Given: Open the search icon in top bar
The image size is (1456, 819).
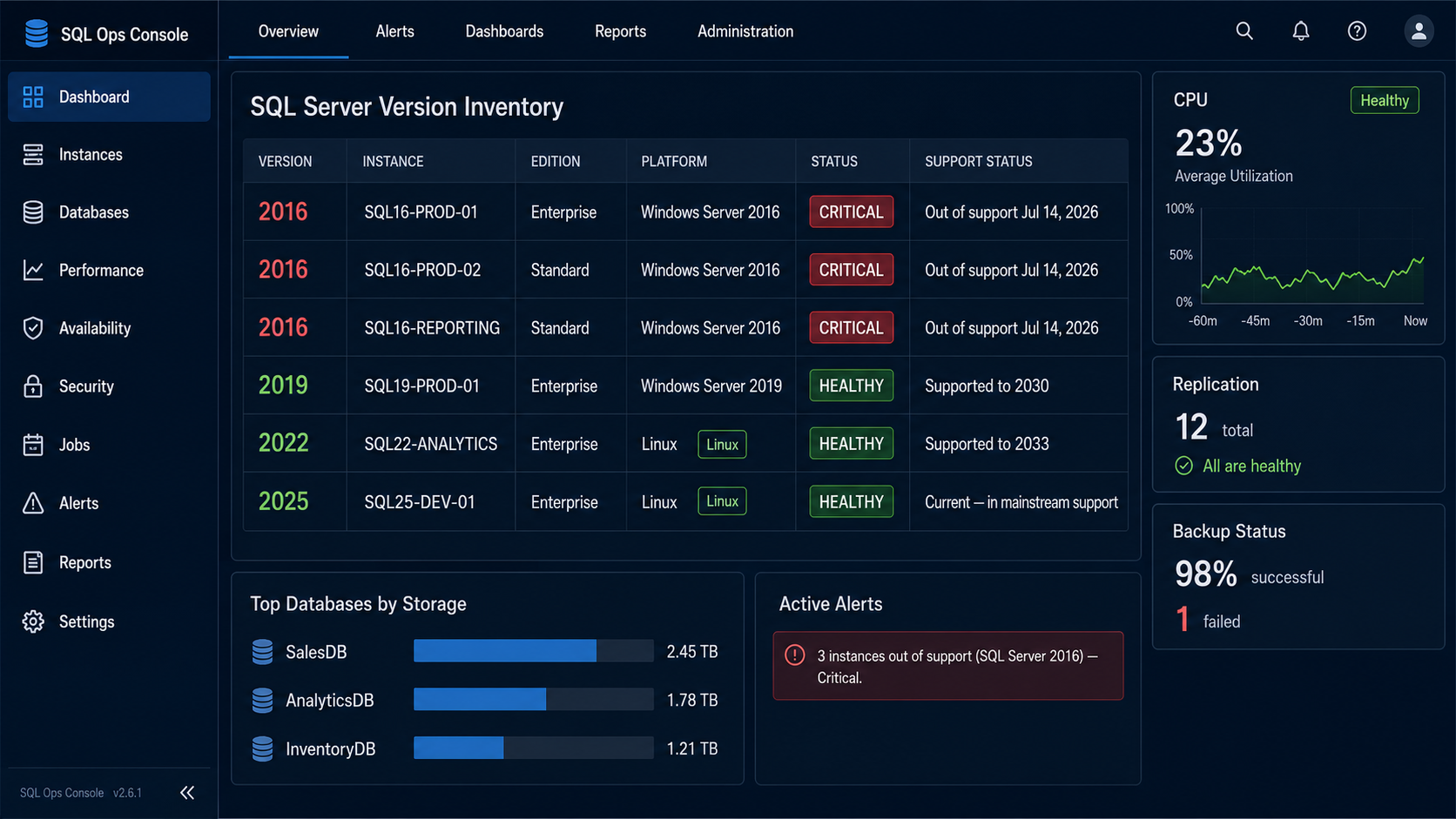Looking at the screenshot, I should 1244,31.
